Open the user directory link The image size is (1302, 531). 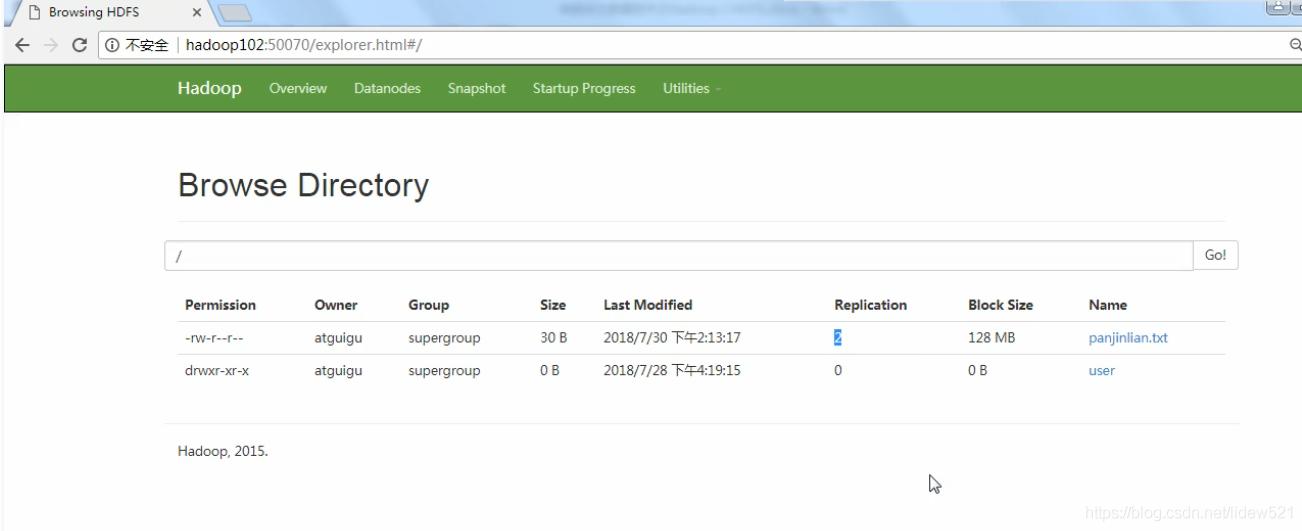coord(1101,371)
